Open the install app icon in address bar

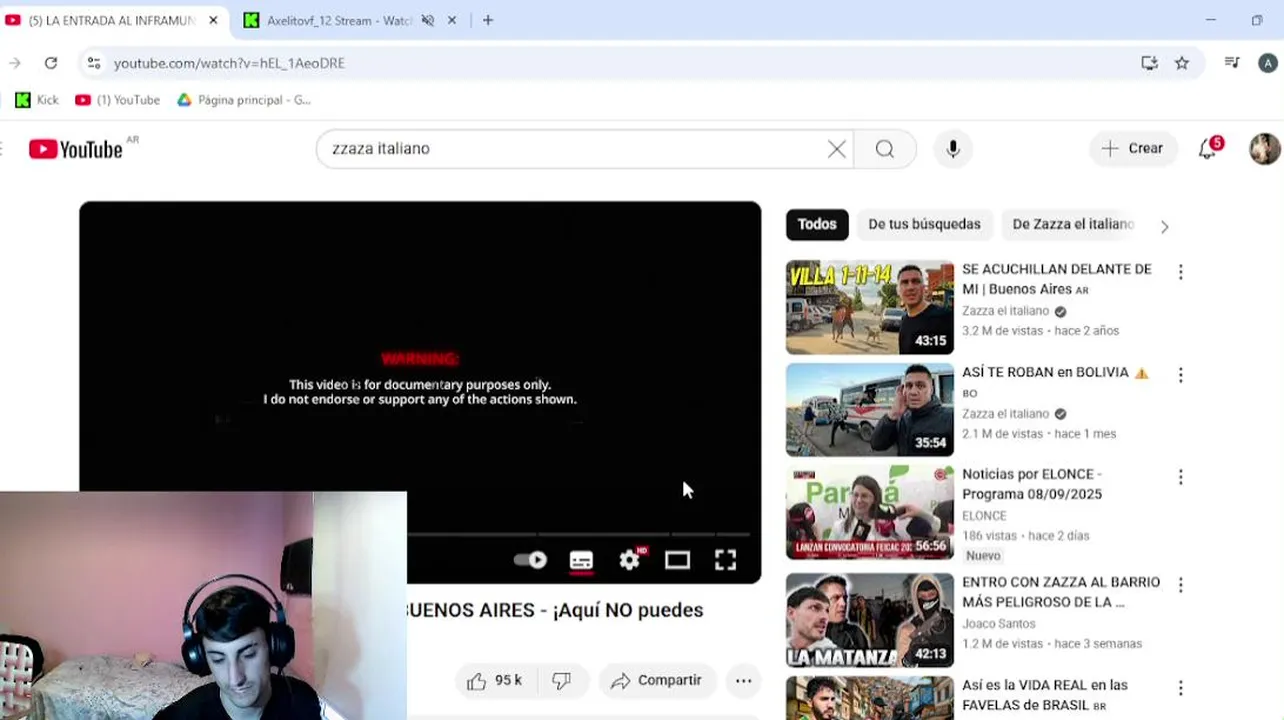coord(1149,63)
